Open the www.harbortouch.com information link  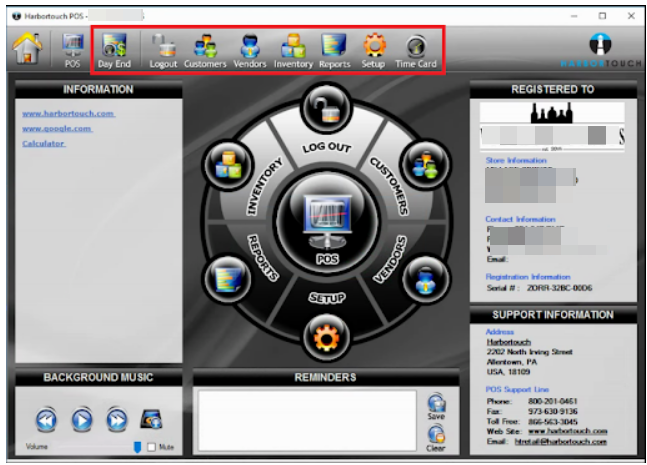click(68, 113)
